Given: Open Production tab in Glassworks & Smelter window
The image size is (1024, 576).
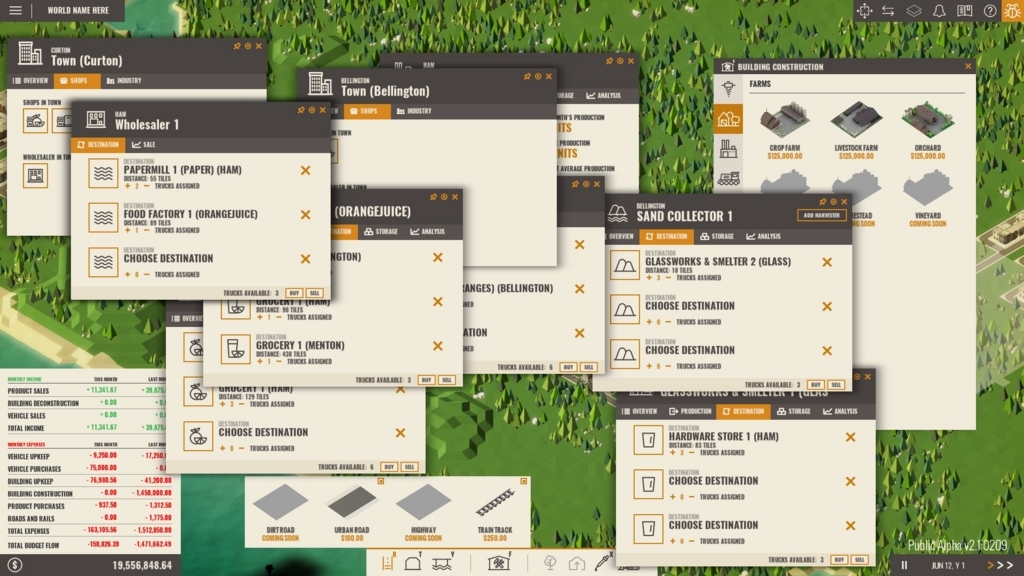Looking at the screenshot, I should click(690, 411).
